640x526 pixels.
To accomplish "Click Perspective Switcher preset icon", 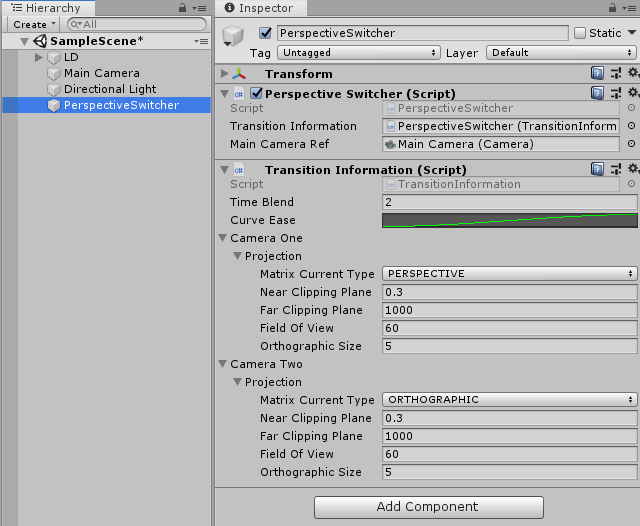I will (x=616, y=93).
